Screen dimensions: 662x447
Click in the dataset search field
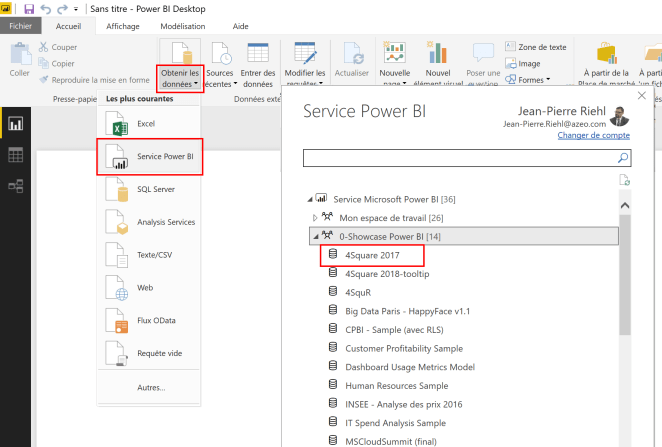click(x=460, y=158)
